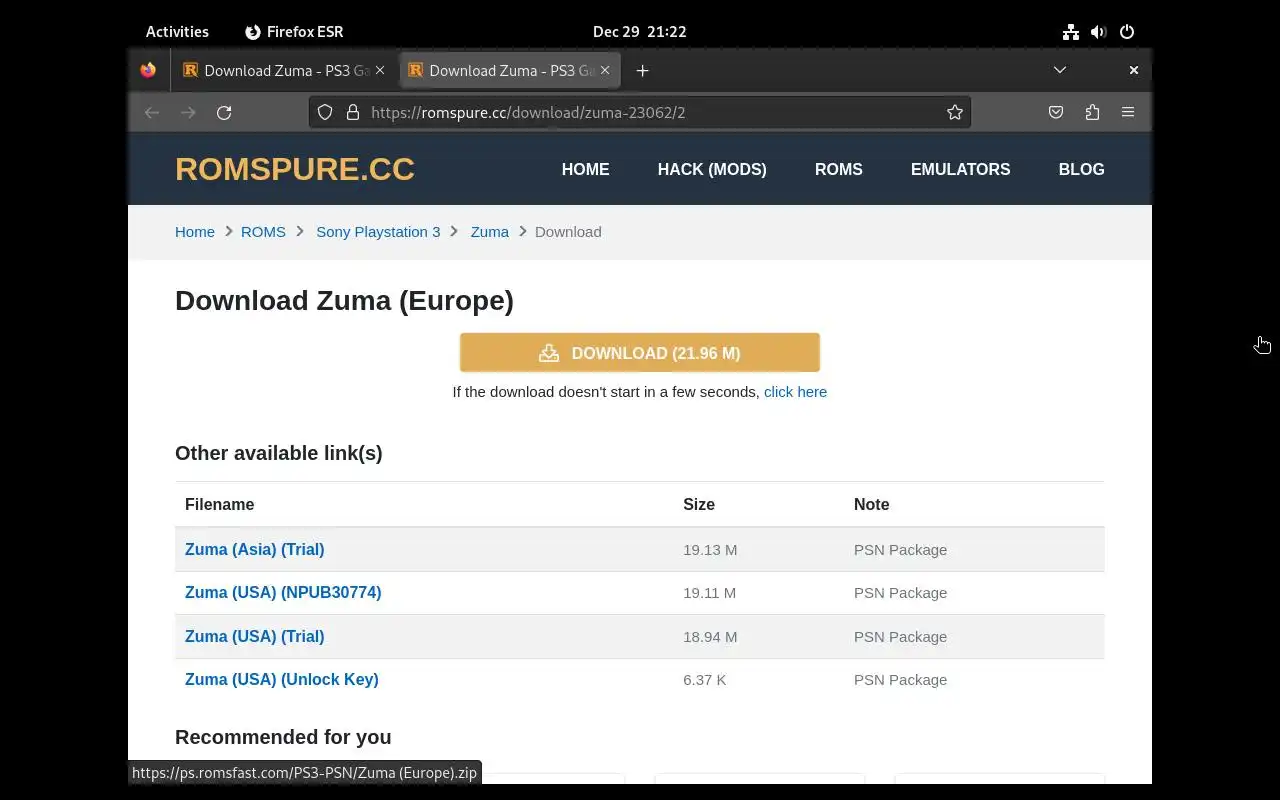Viewport: 1280px width, 800px height.
Task: Show site info via padlock icon
Action: 352,112
